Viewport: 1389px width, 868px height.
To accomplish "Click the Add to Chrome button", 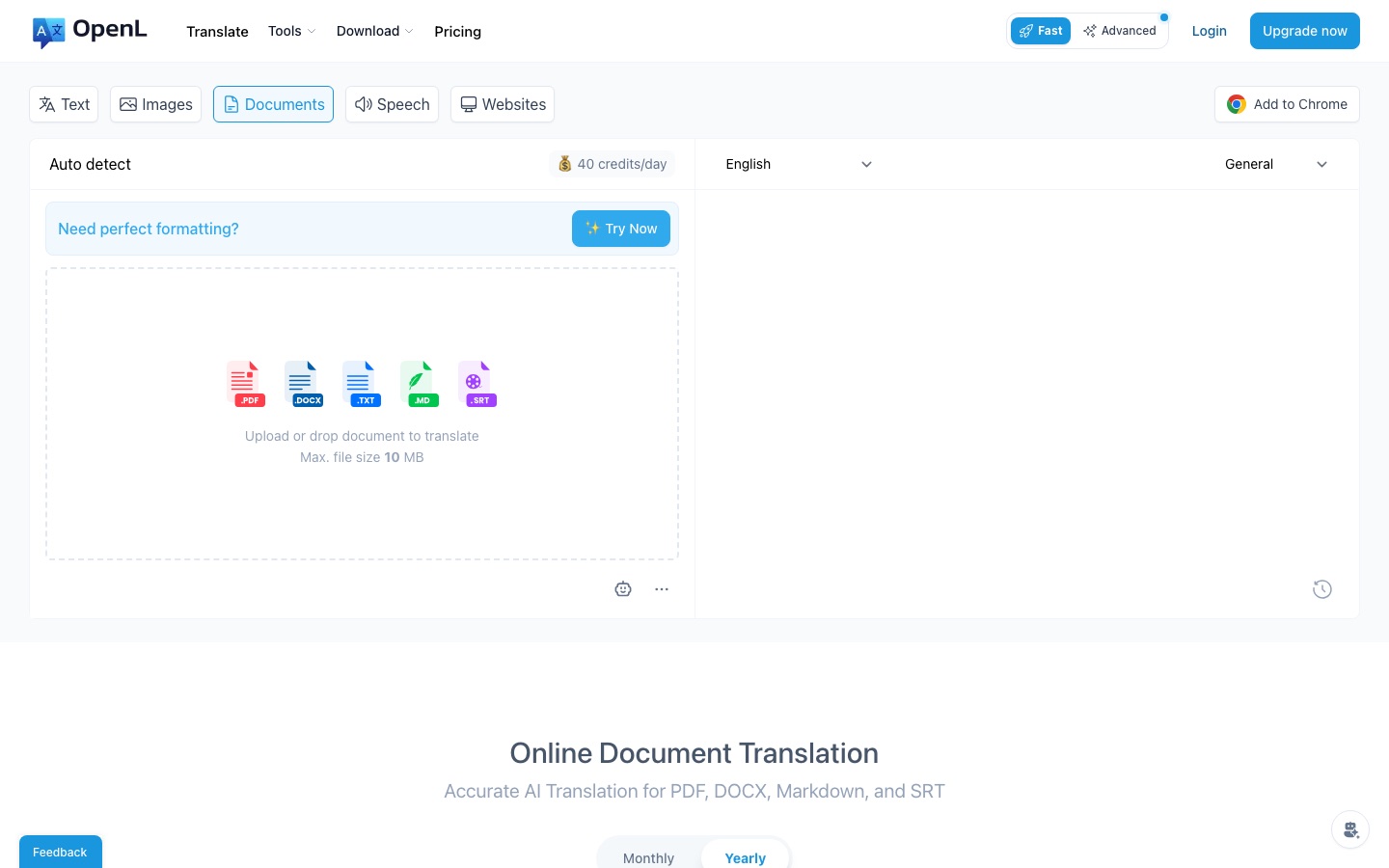I will pyautogui.click(x=1287, y=104).
